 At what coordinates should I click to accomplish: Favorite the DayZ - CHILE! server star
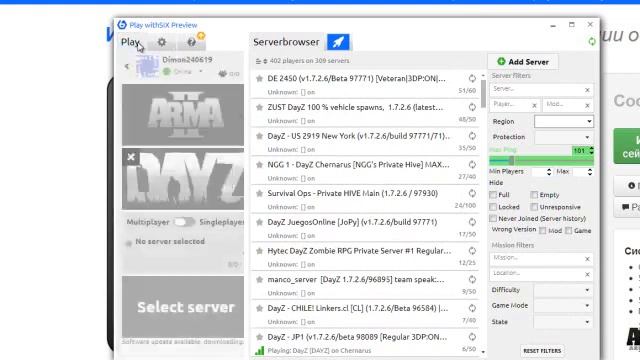[259, 308]
